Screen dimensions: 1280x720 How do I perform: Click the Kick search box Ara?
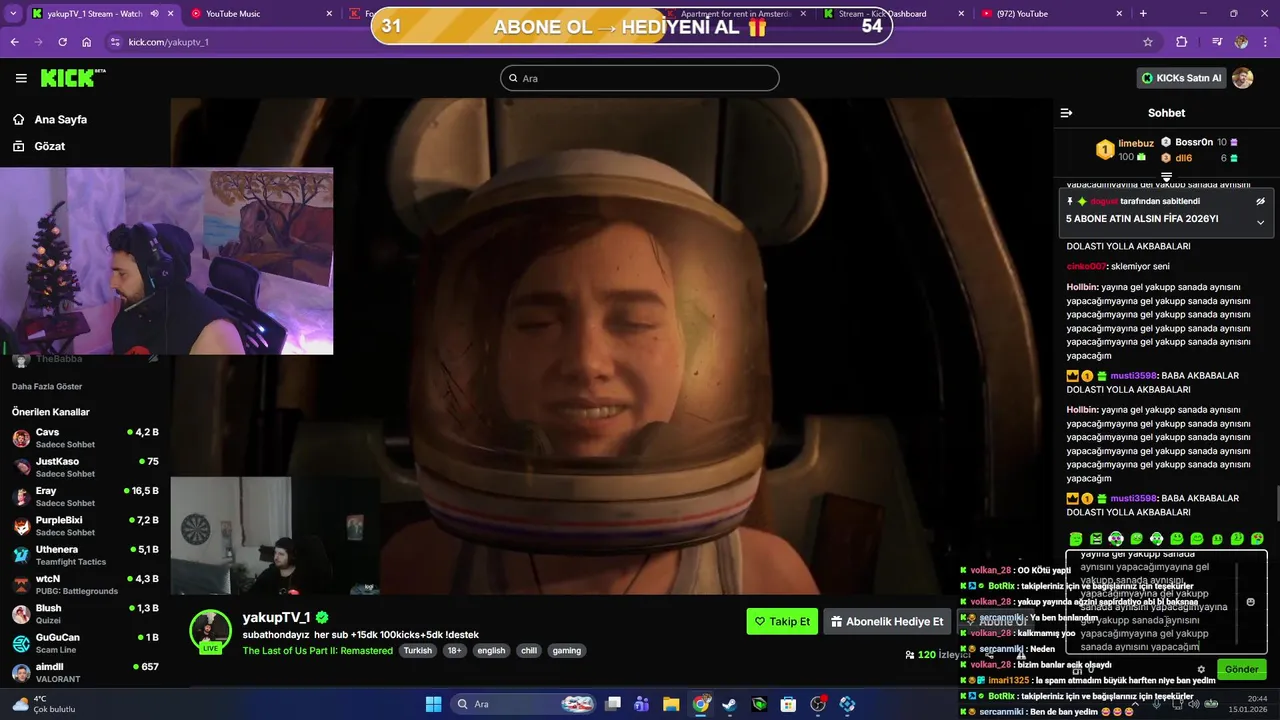[x=640, y=78]
